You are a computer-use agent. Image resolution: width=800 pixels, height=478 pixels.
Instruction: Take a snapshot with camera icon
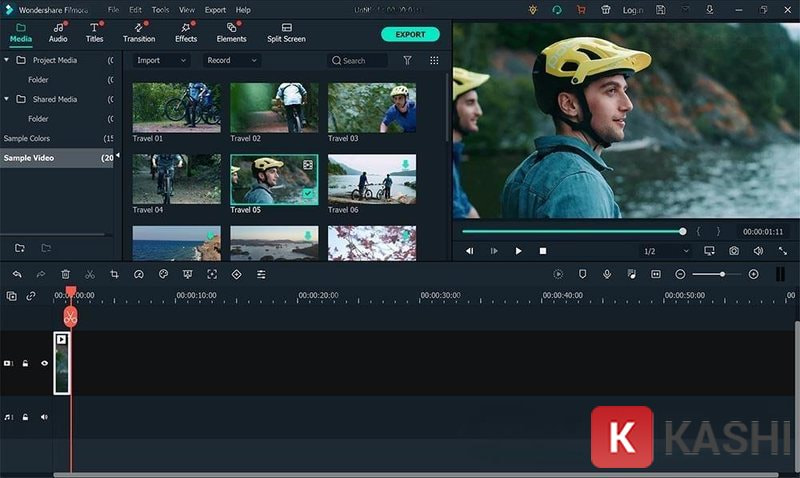pyautogui.click(x=734, y=250)
